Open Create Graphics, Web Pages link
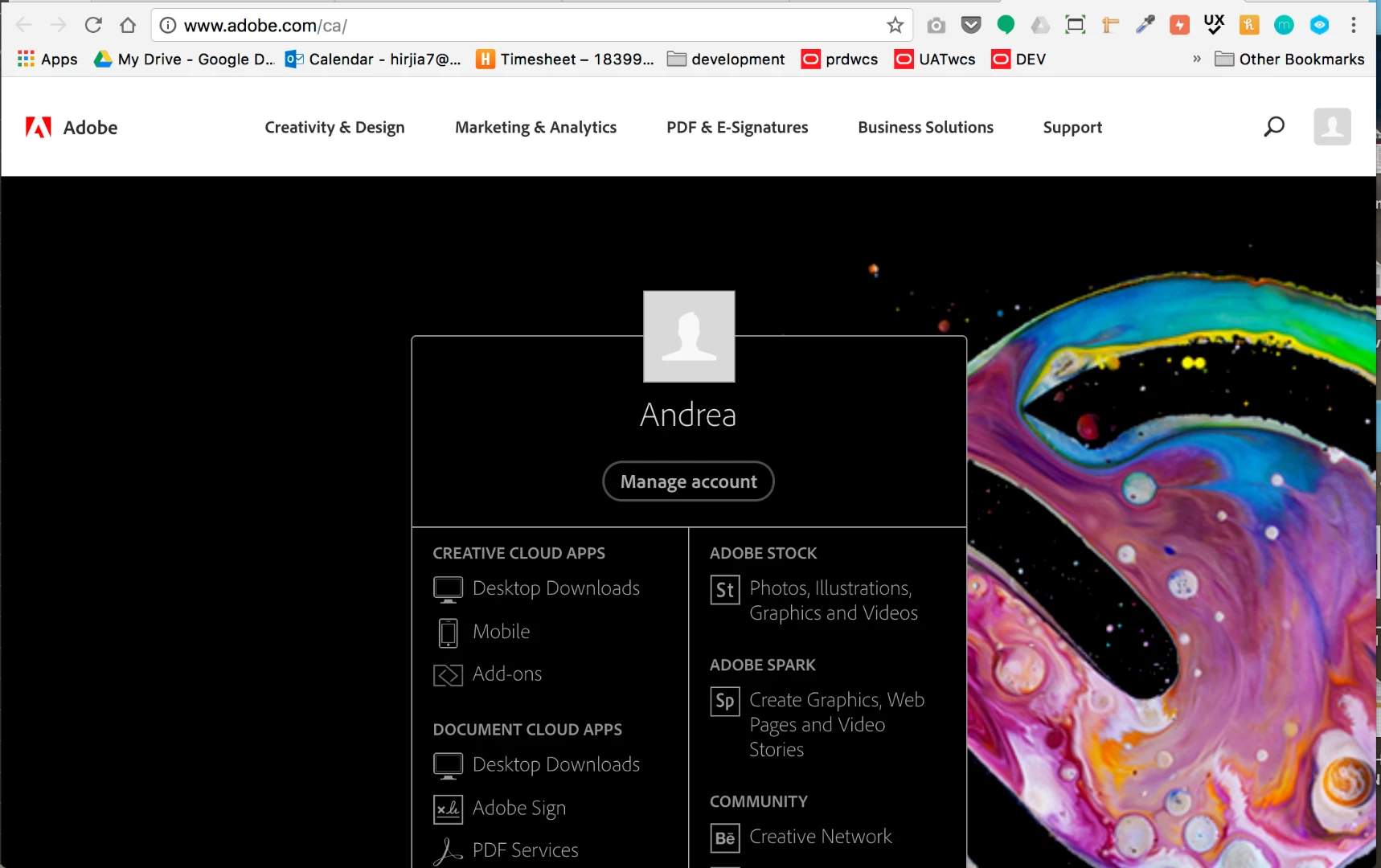 (x=837, y=724)
